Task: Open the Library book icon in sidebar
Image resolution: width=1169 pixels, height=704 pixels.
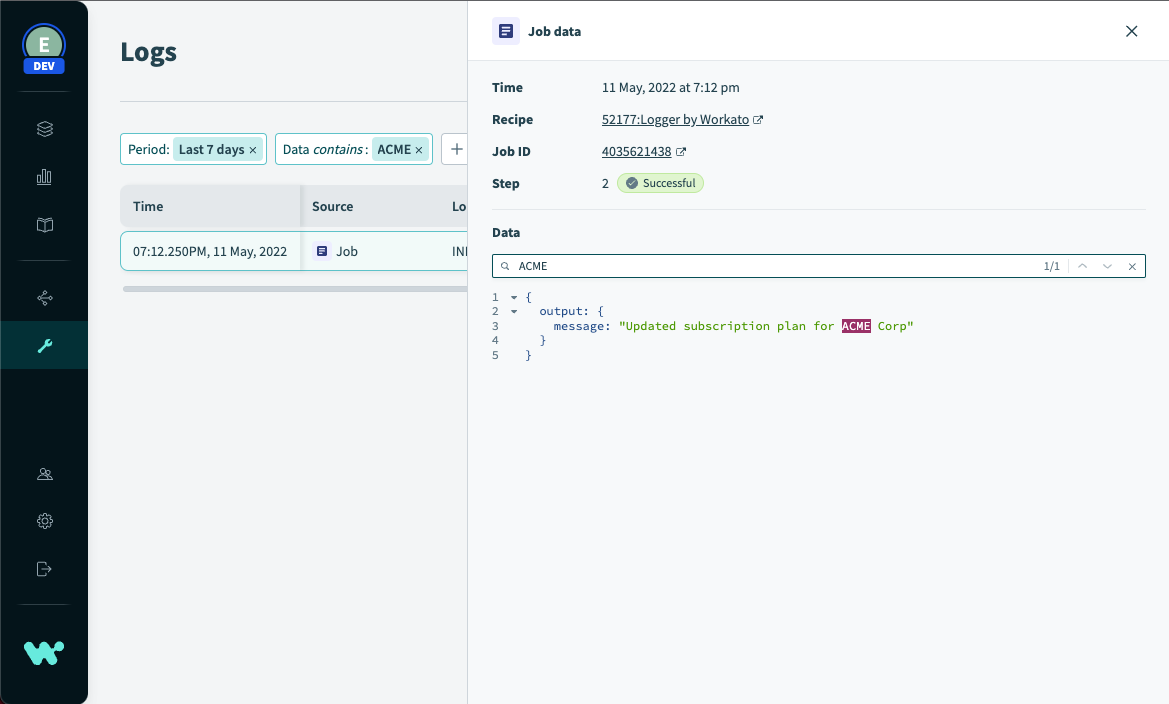Action: click(x=44, y=225)
